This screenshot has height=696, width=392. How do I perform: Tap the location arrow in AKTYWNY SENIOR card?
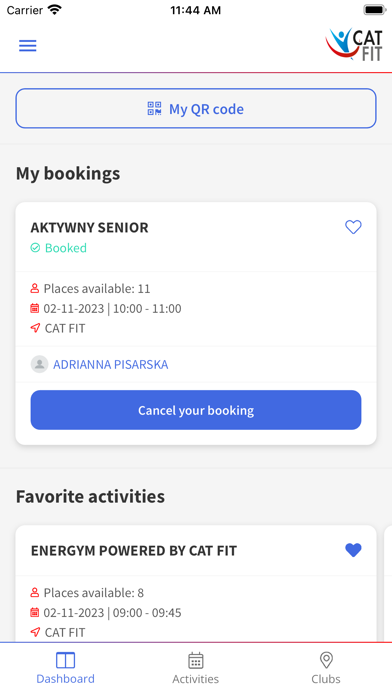[x=35, y=328]
